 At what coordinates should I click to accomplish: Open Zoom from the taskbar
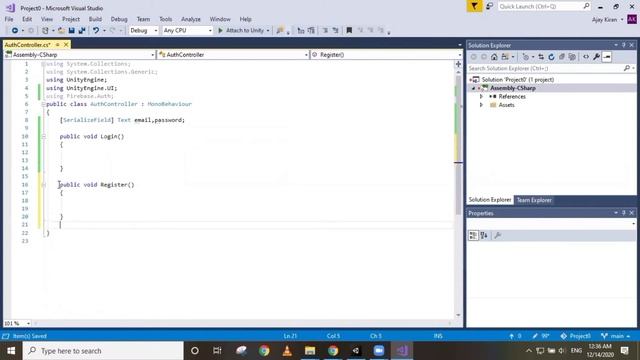coord(379,351)
